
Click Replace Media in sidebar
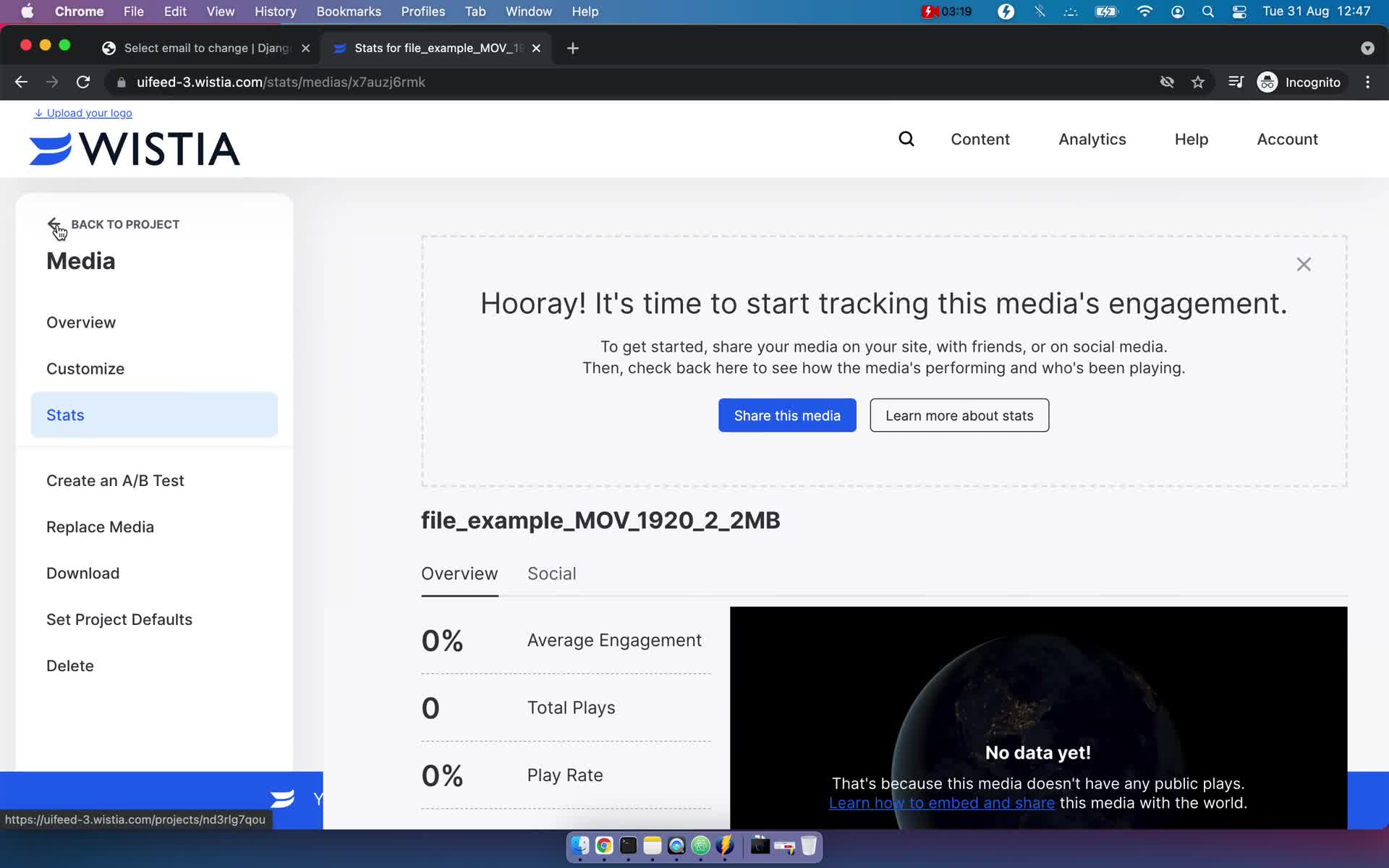pos(100,527)
